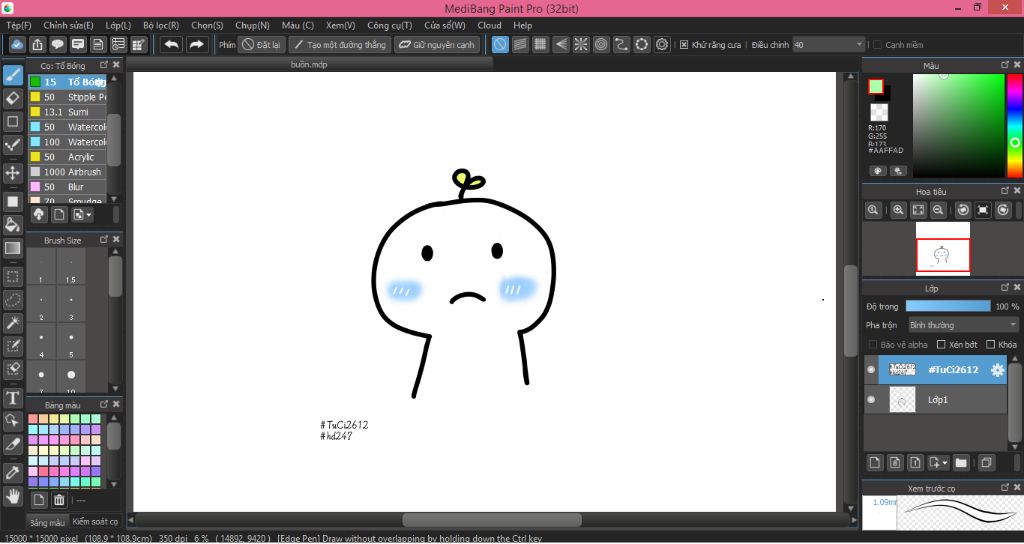This screenshot has height=544, width=1024.
Task: Click the snap settings gear icon
Action: click(662, 44)
